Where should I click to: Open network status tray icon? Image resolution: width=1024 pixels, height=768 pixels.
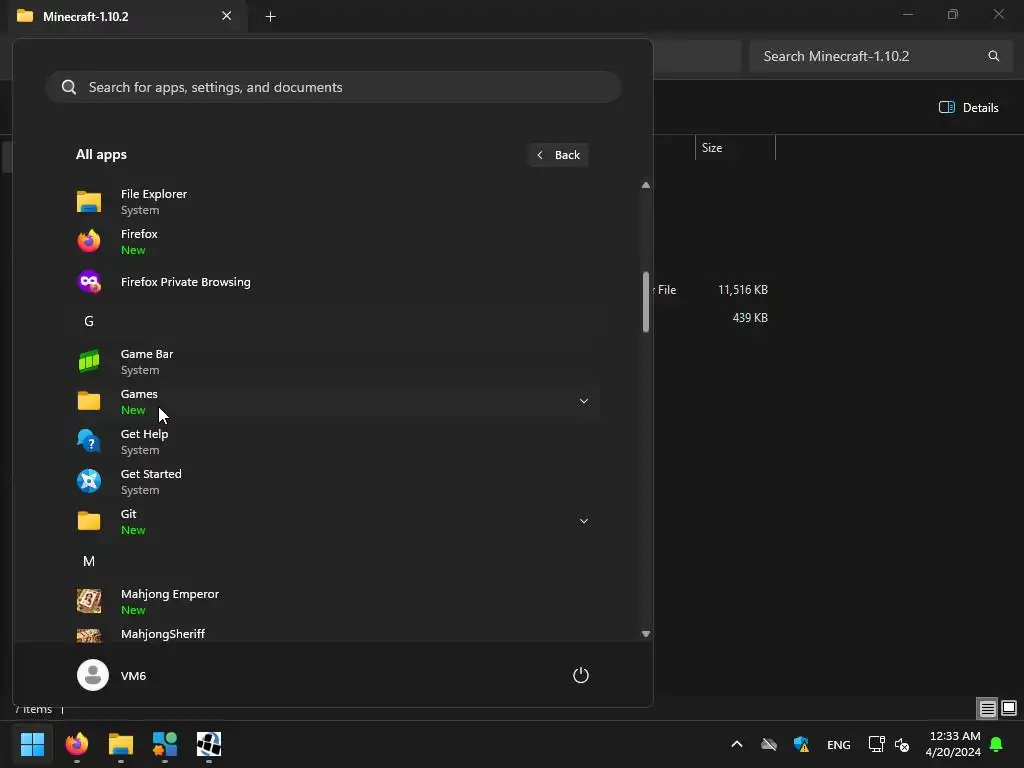pyautogui.click(x=876, y=744)
